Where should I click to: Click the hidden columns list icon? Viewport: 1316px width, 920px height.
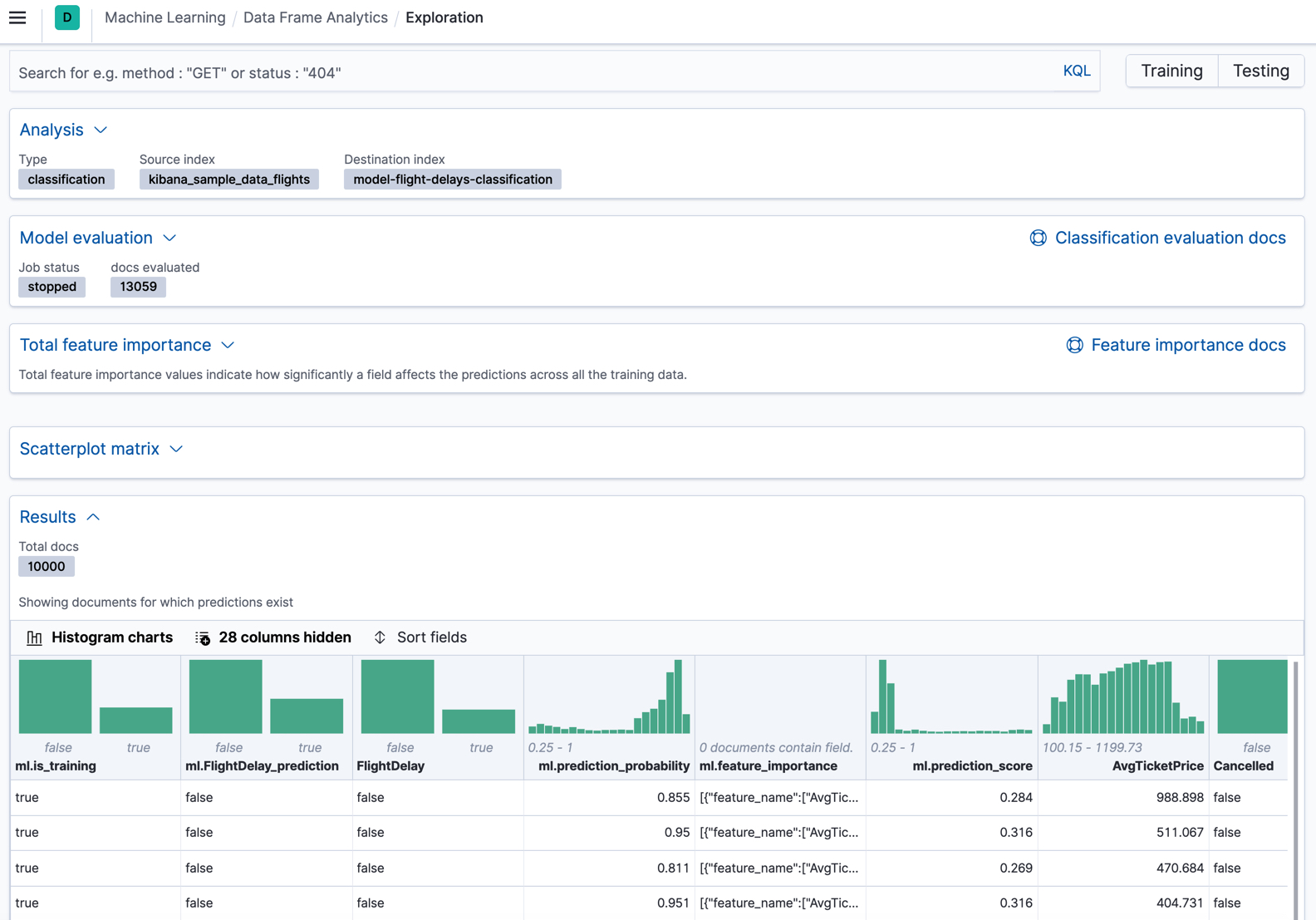click(203, 637)
